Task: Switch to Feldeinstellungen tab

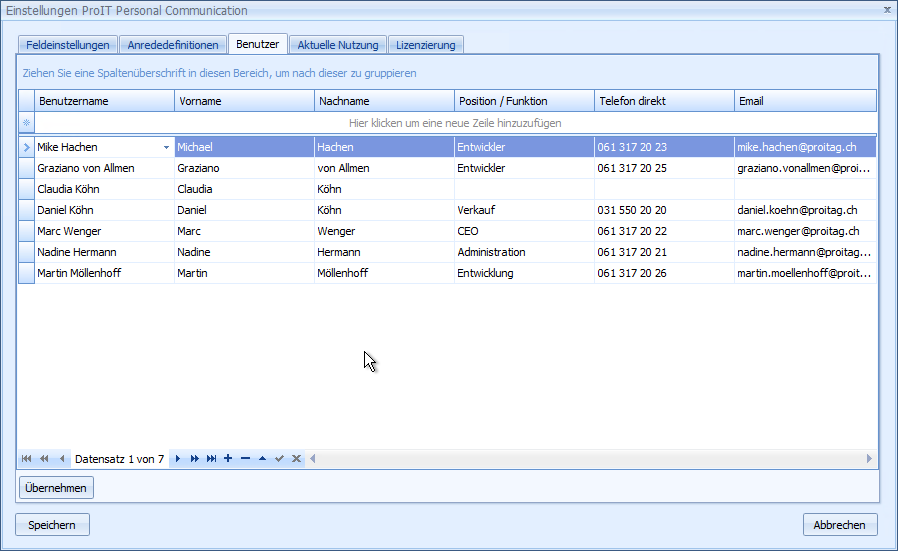Action: click(x=68, y=45)
